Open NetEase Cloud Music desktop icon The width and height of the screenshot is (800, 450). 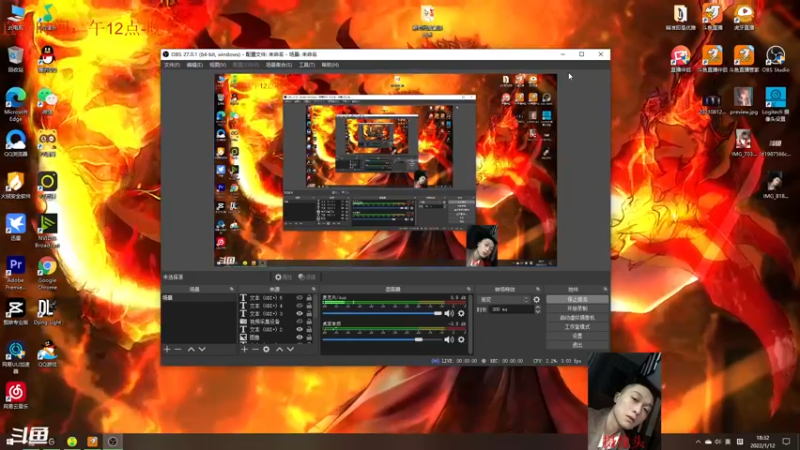click(x=16, y=396)
